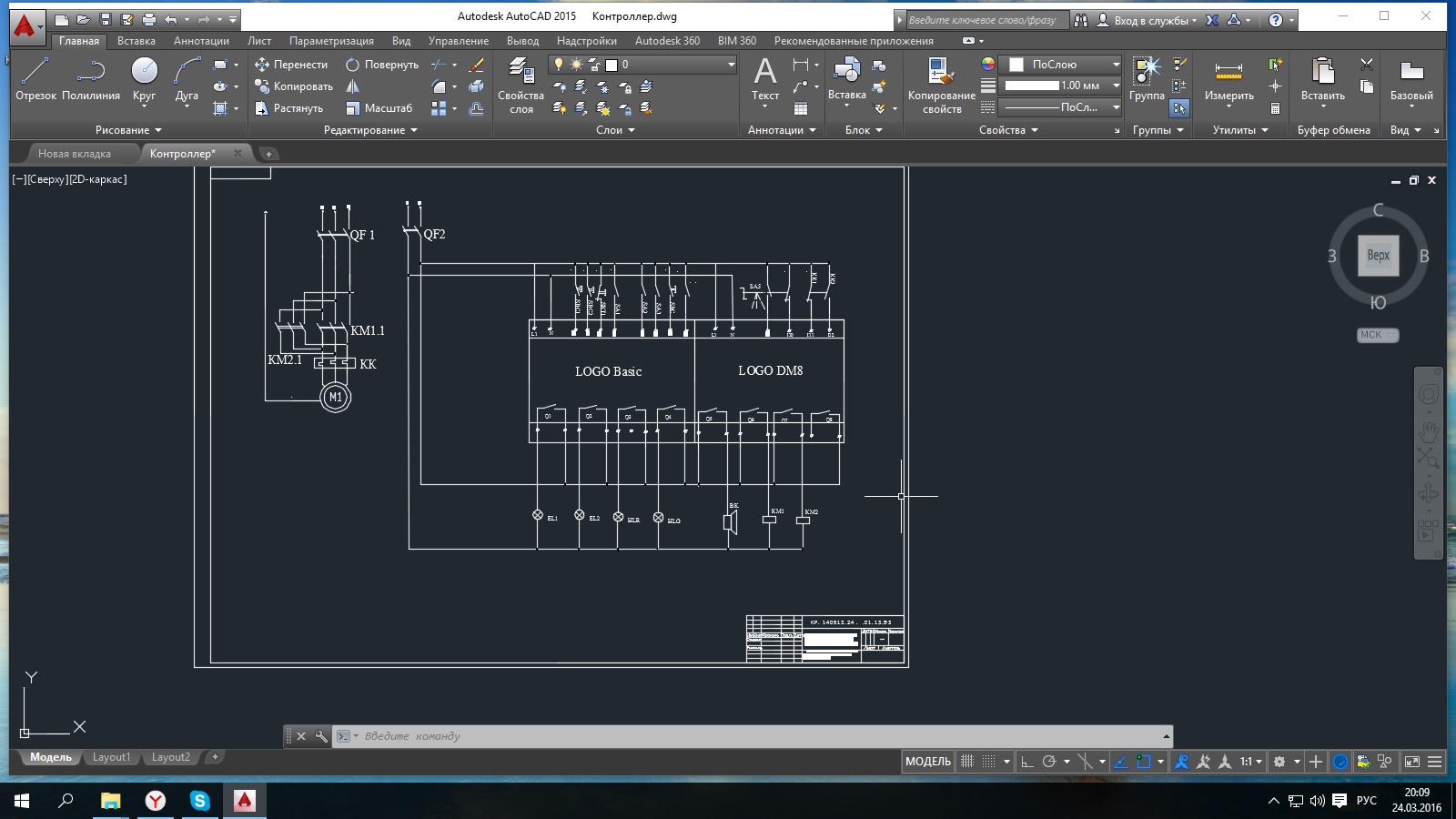
Task: Select the Полилиния (Polyline) tool
Action: point(91,78)
